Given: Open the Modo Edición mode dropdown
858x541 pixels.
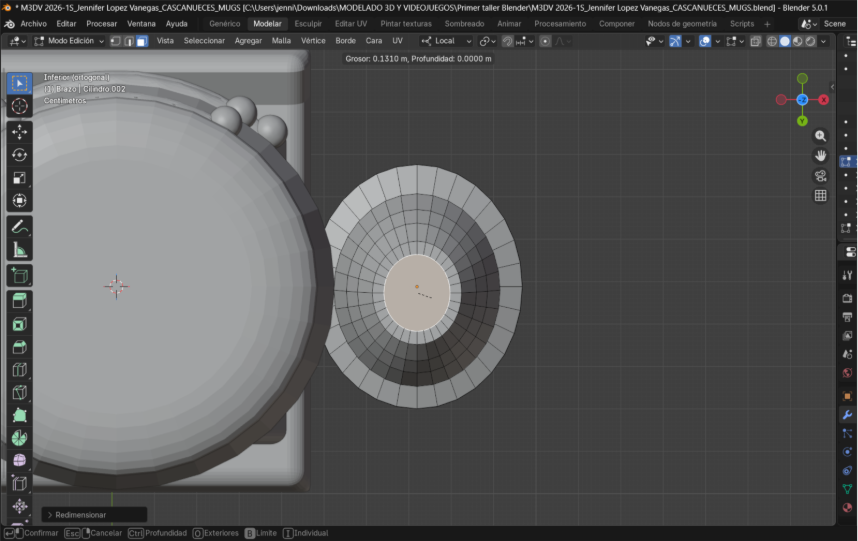Looking at the screenshot, I should pos(68,41).
